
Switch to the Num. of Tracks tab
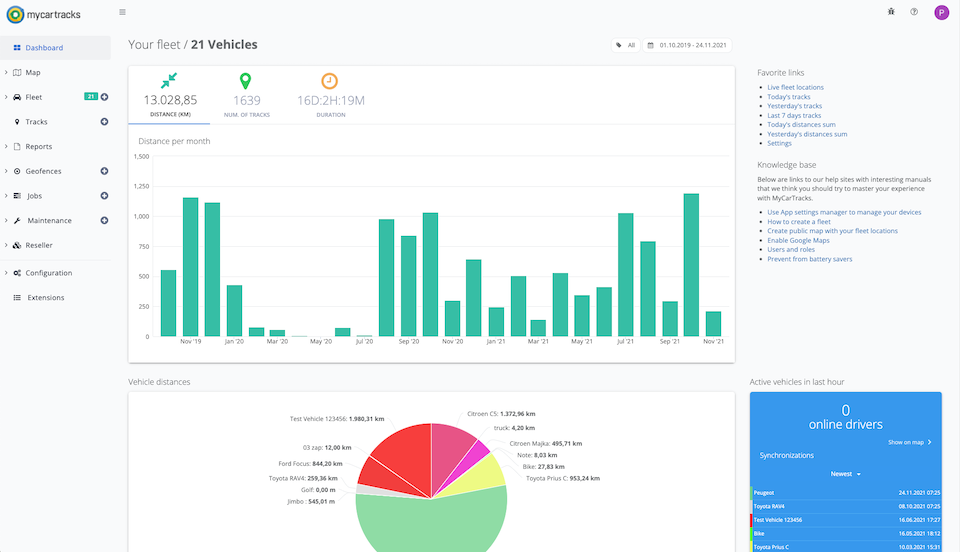click(x=247, y=95)
